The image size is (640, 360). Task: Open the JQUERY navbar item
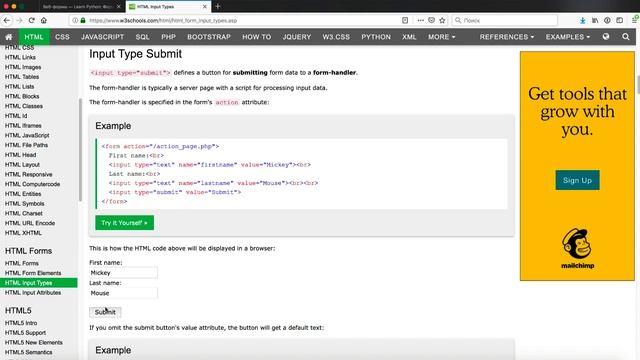(x=297, y=37)
